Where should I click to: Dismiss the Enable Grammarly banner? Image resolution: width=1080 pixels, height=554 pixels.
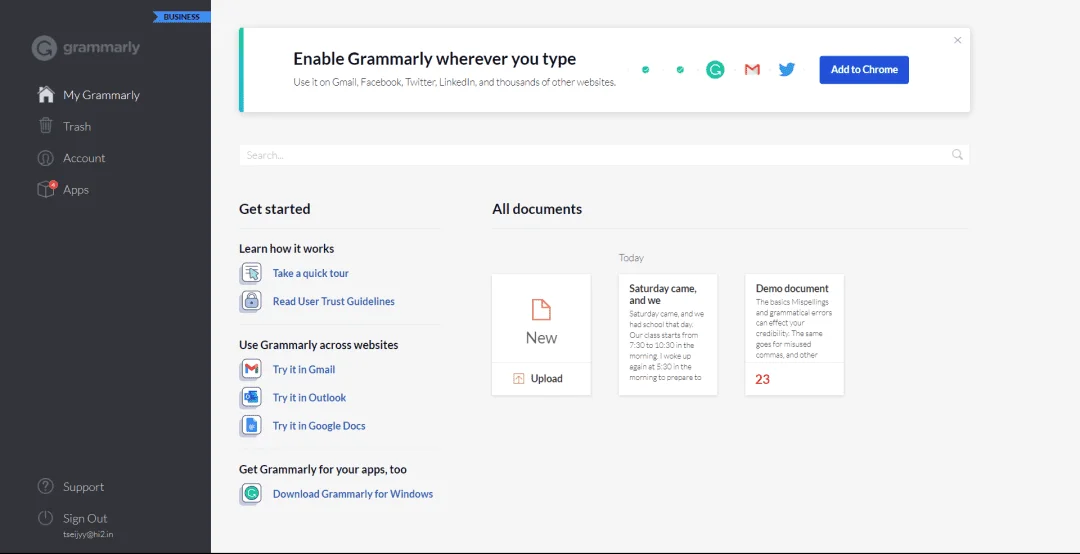coord(957,40)
